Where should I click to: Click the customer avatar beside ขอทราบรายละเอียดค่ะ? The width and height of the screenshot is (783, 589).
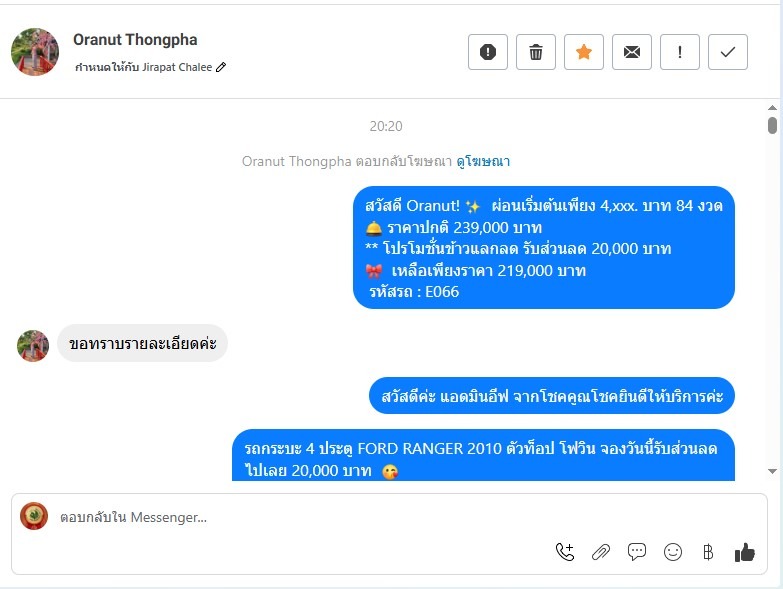click(33, 345)
